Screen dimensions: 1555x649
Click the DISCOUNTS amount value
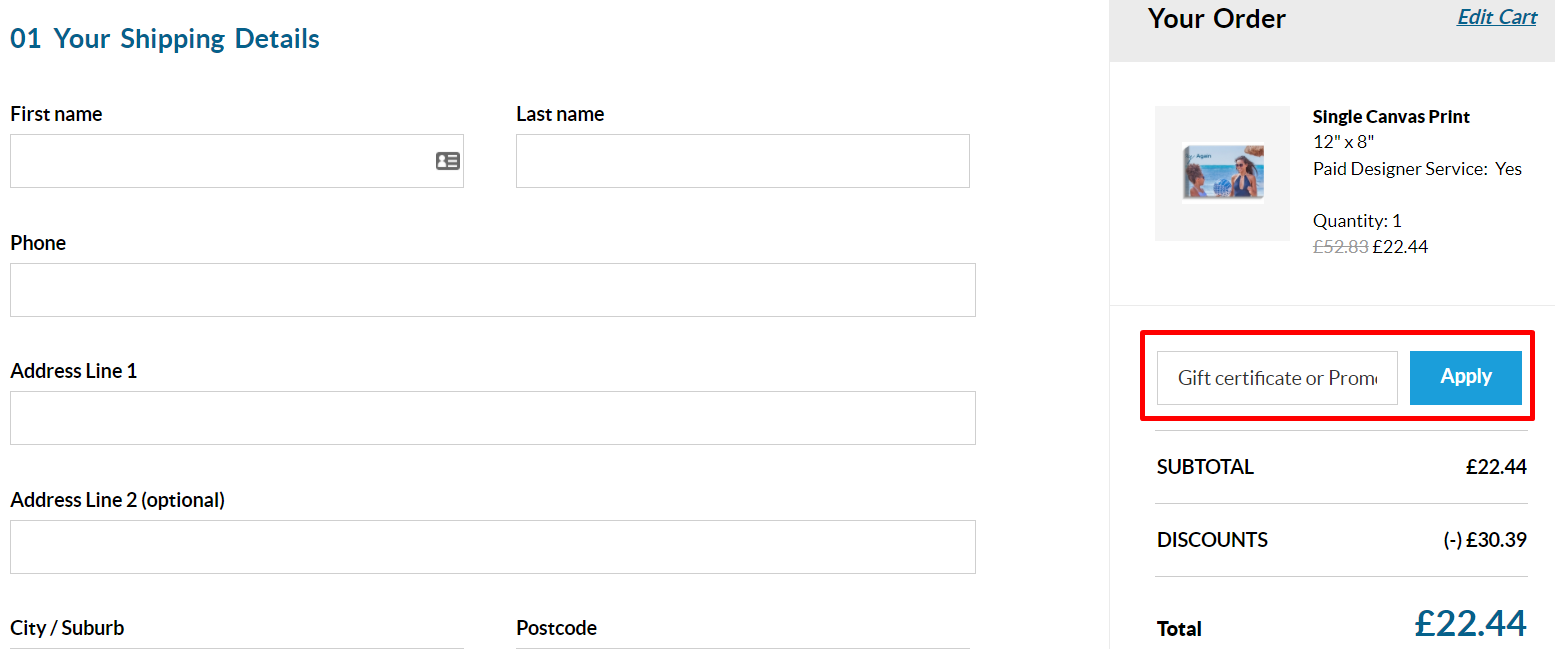[1485, 540]
